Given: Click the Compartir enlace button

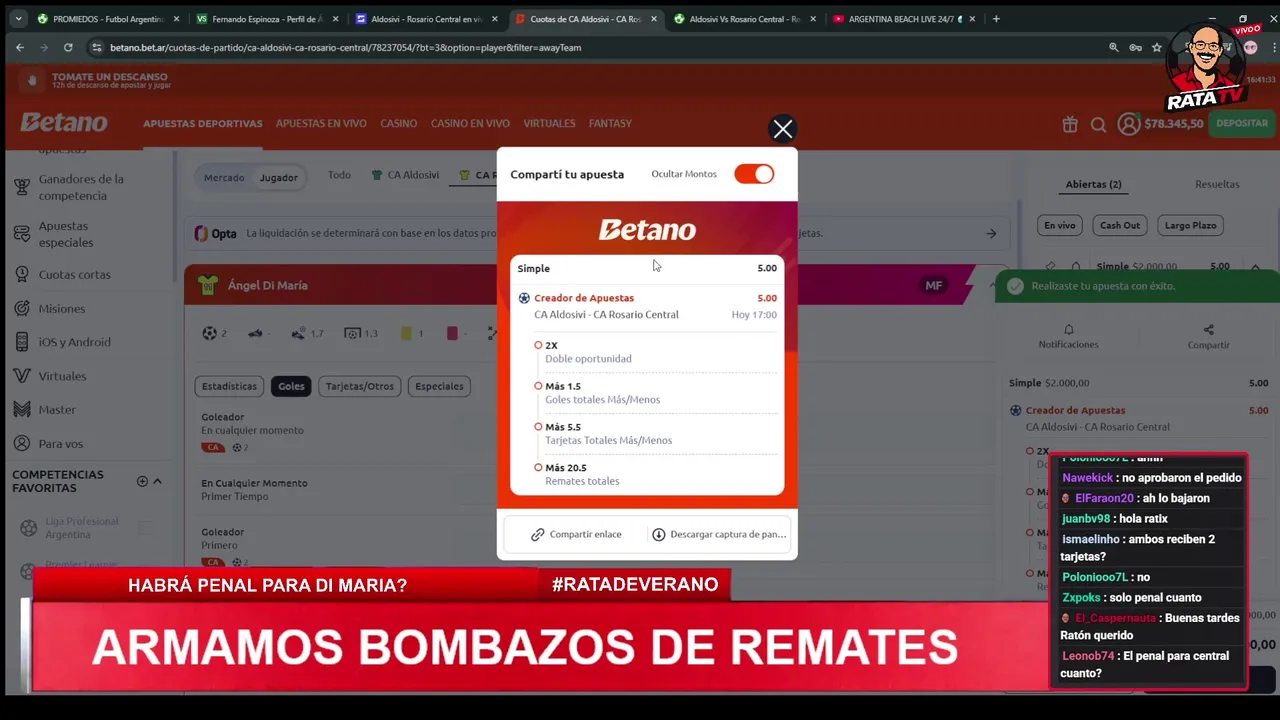Looking at the screenshot, I should (x=575, y=534).
